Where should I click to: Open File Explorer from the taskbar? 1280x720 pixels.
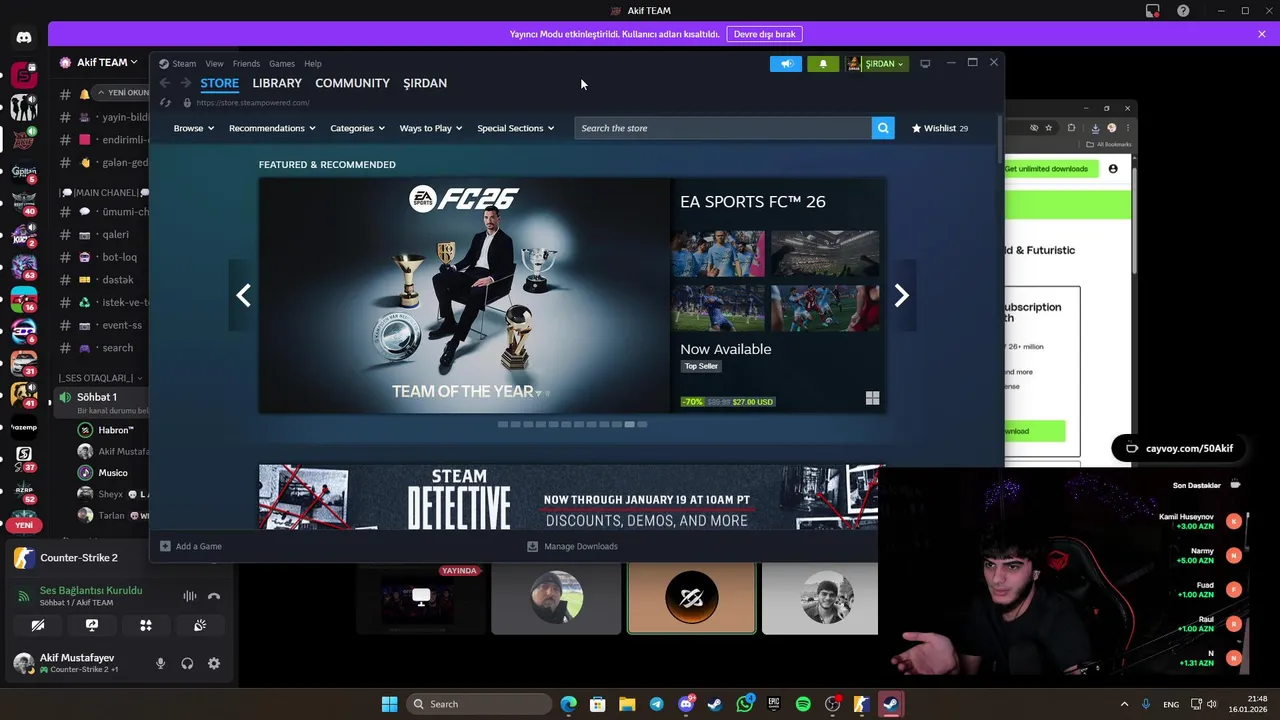(627, 704)
